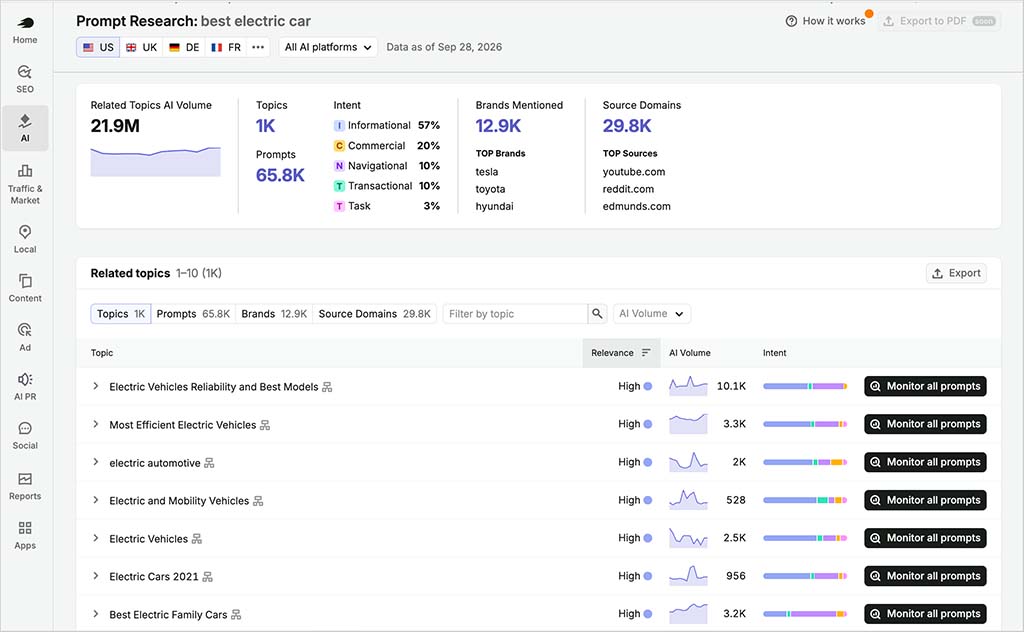Monitor all prompts for electric automotive
This screenshot has height=632, width=1024.
[x=925, y=462]
